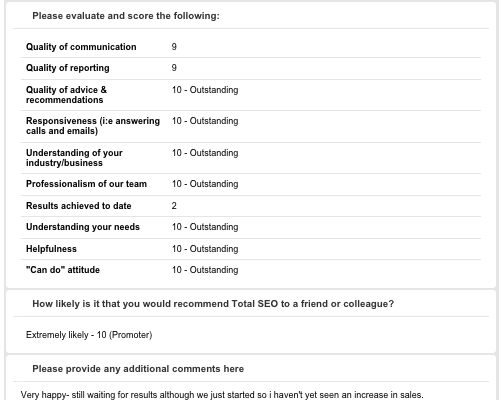Select the Responsiveness 10 - Outstanding value
This screenshot has height=400, width=503.
[205, 121]
